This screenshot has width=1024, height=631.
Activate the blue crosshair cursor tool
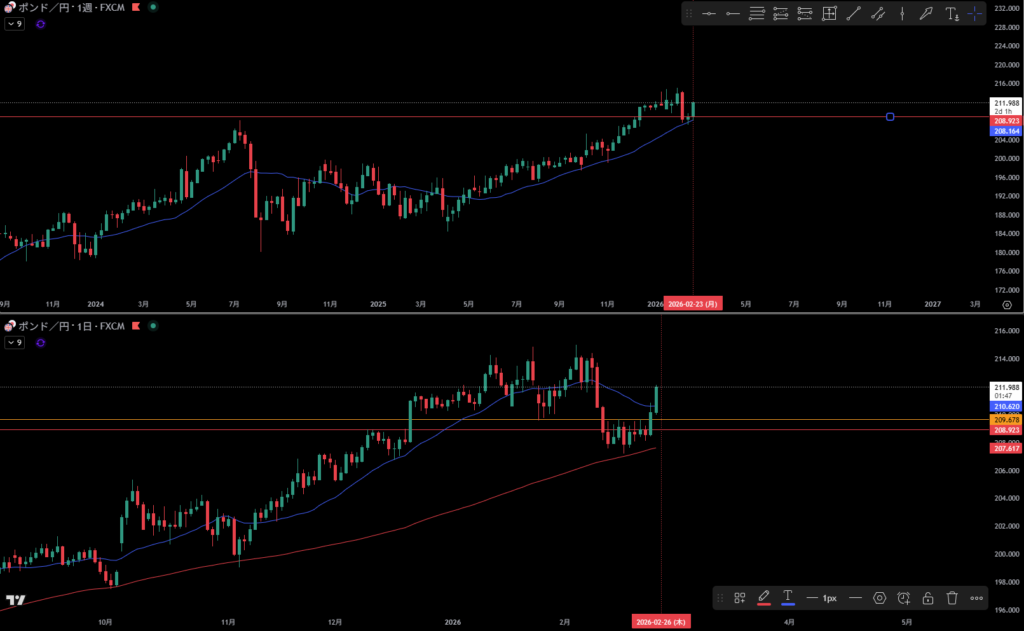pos(975,14)
